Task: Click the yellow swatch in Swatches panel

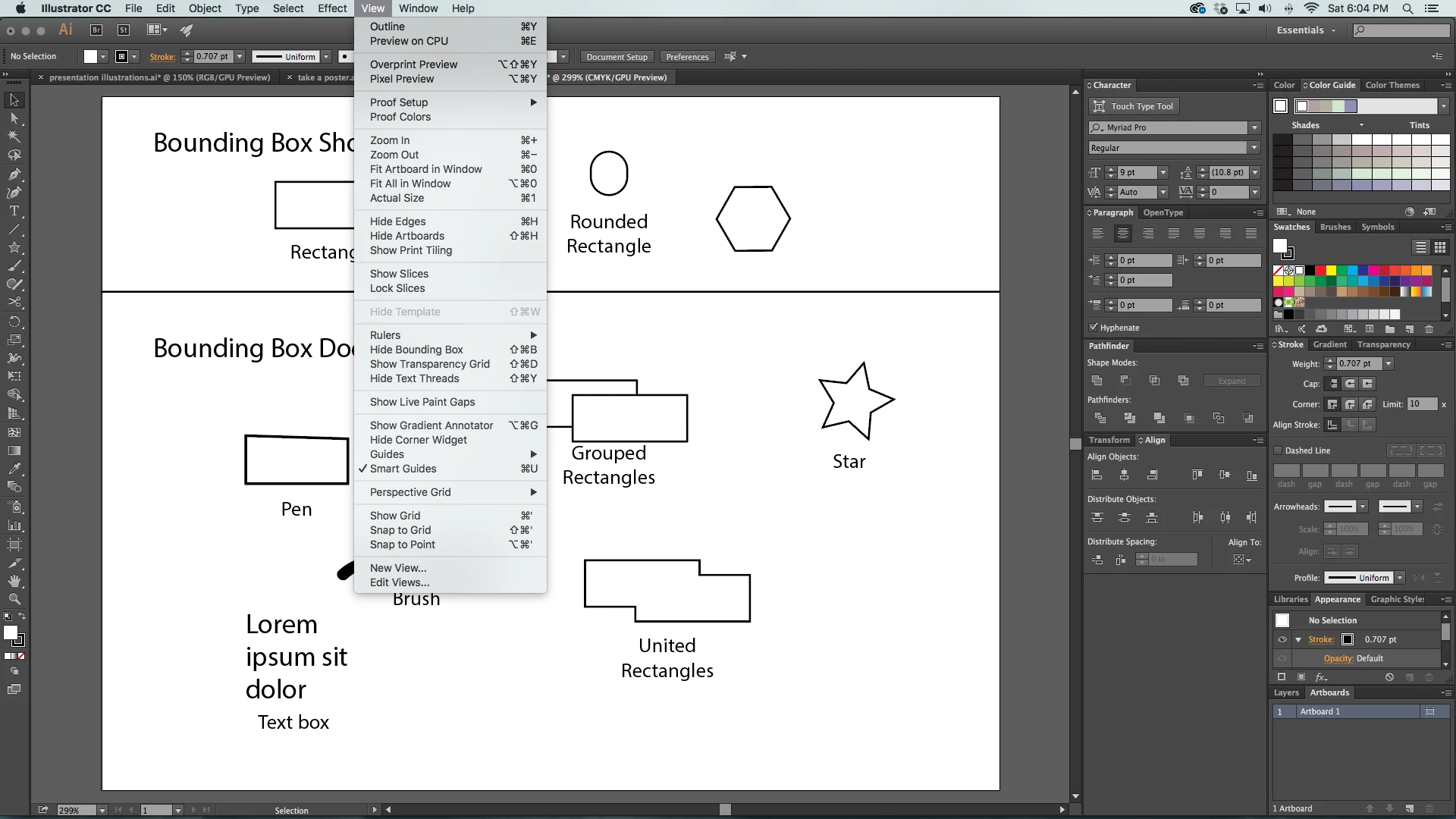Action: [1331, 271]
